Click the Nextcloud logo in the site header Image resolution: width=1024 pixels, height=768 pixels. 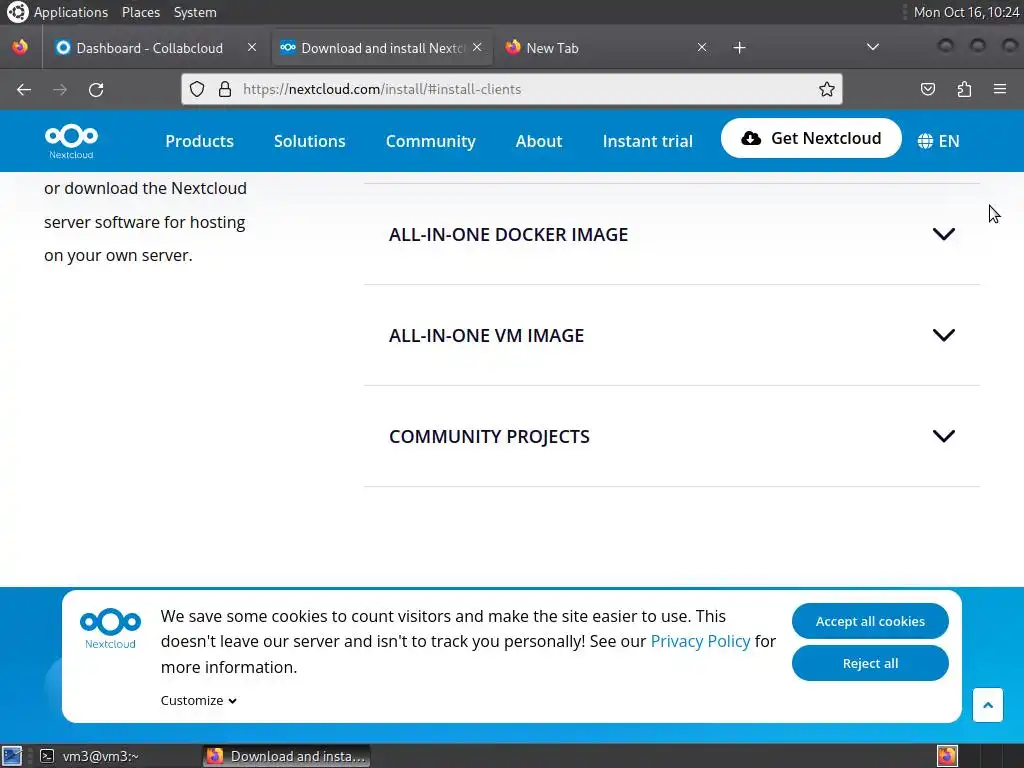point(71,141)
